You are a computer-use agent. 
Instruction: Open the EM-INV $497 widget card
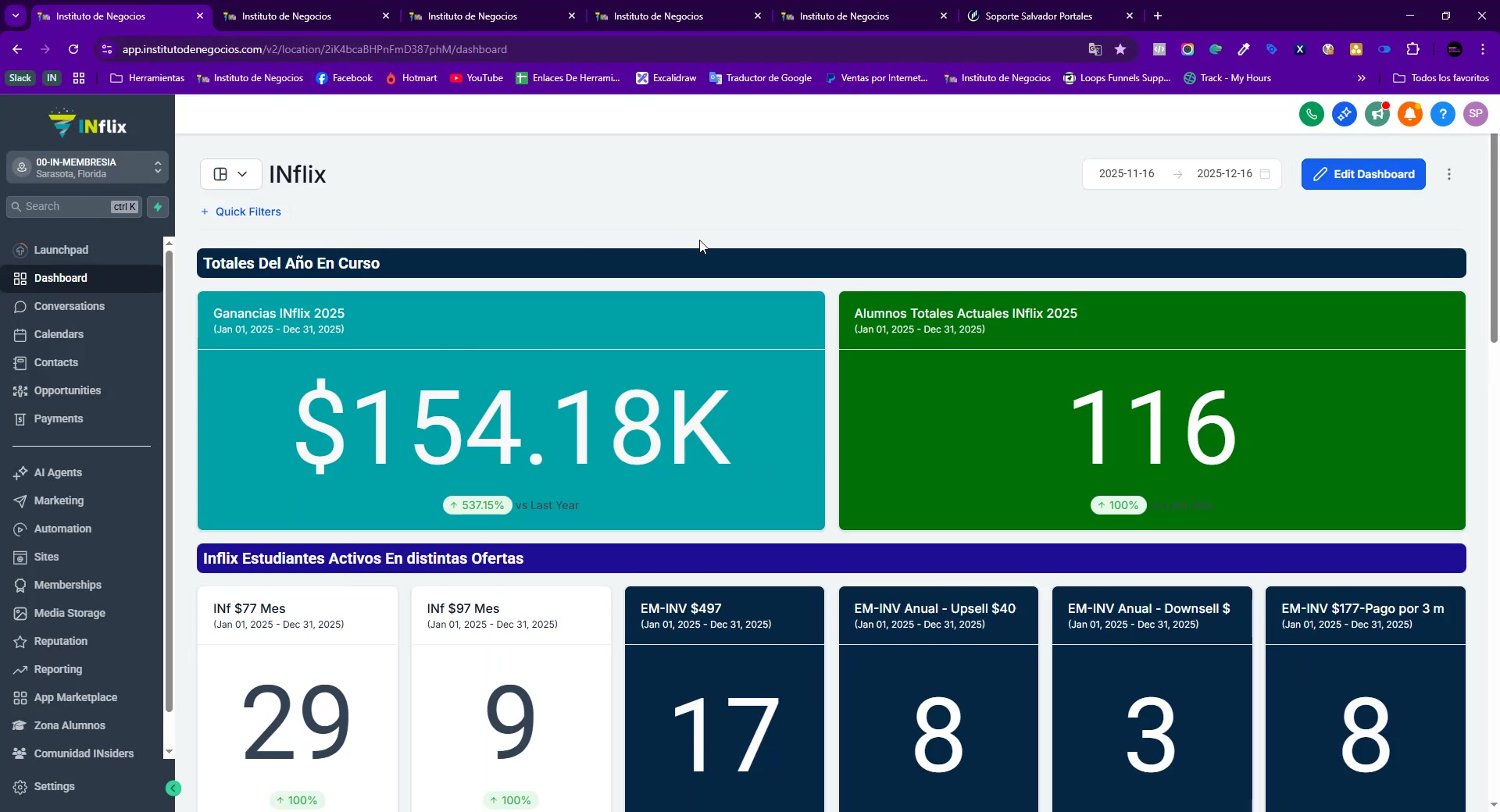tap(724, 699)
